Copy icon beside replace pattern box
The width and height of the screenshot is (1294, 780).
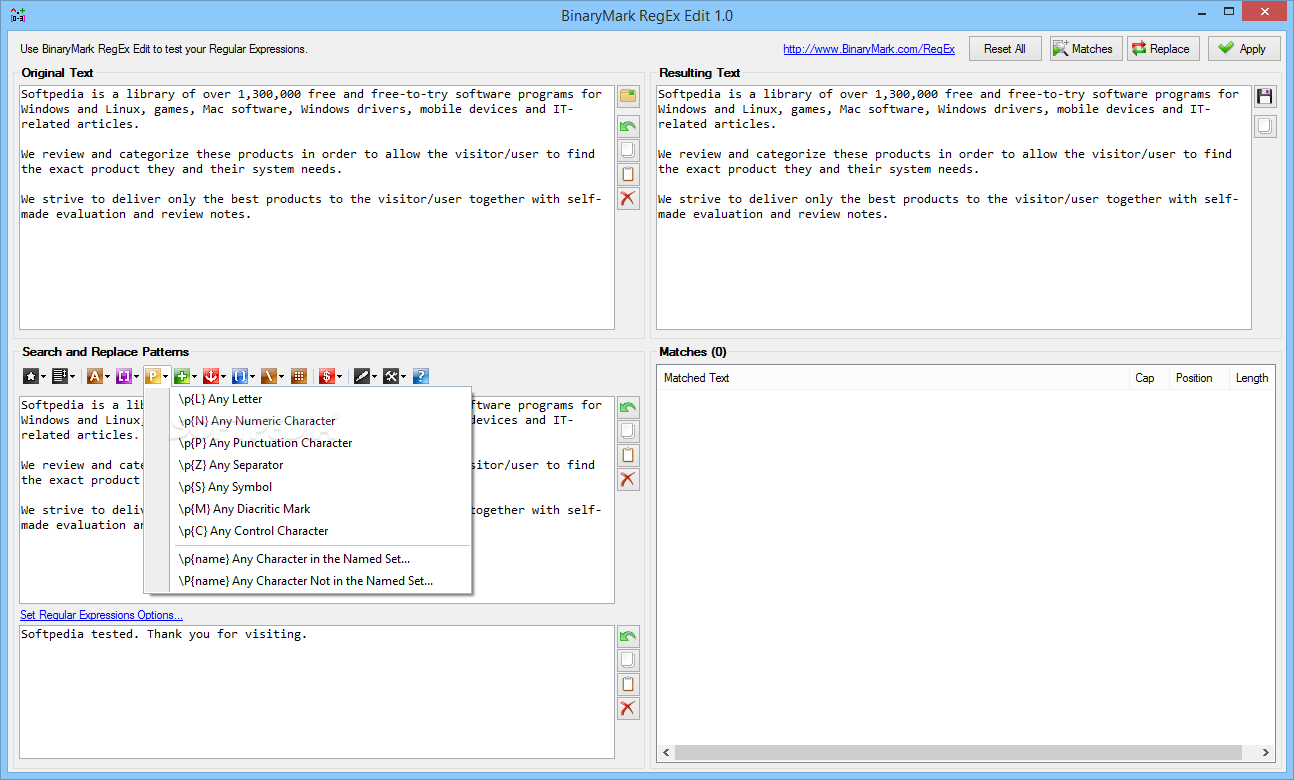(628, 661)
